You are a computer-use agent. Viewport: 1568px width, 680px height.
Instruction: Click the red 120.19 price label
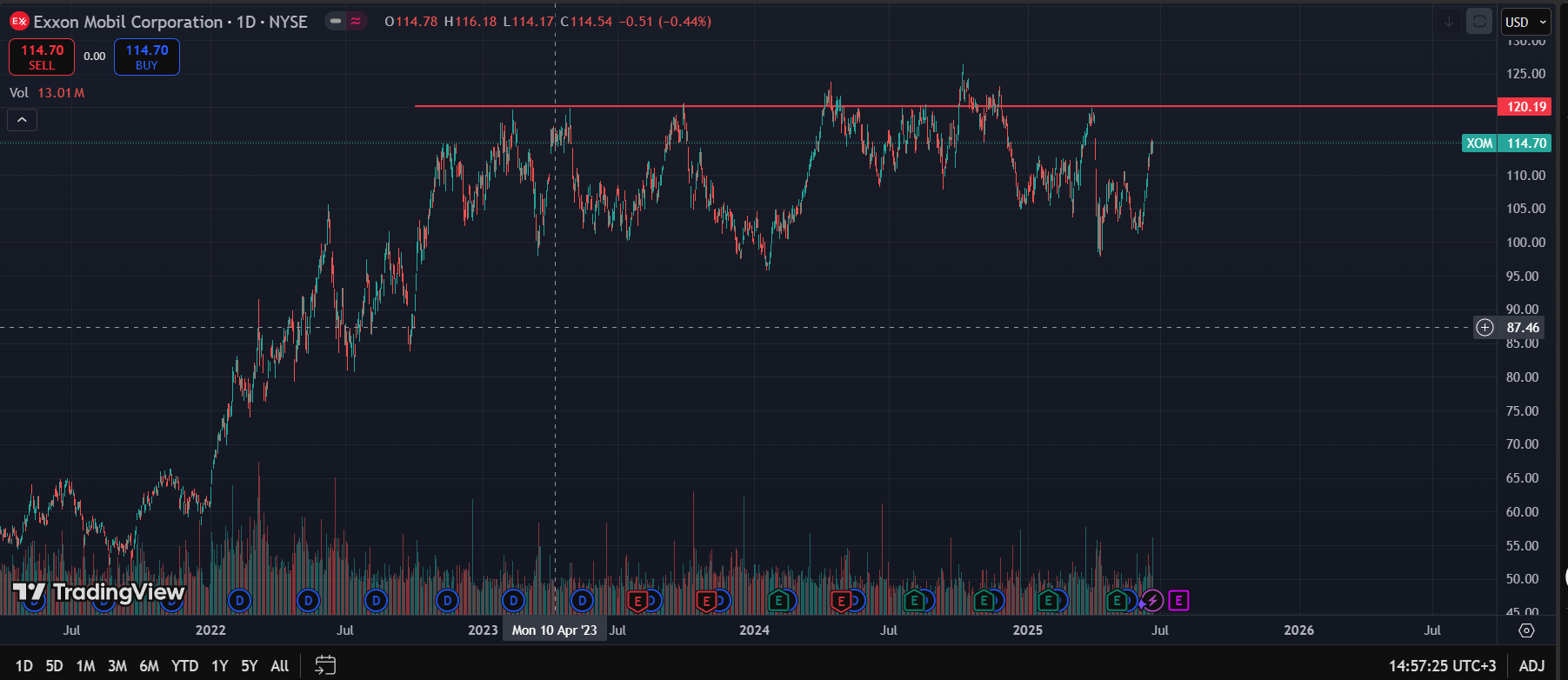(1525, 106)
